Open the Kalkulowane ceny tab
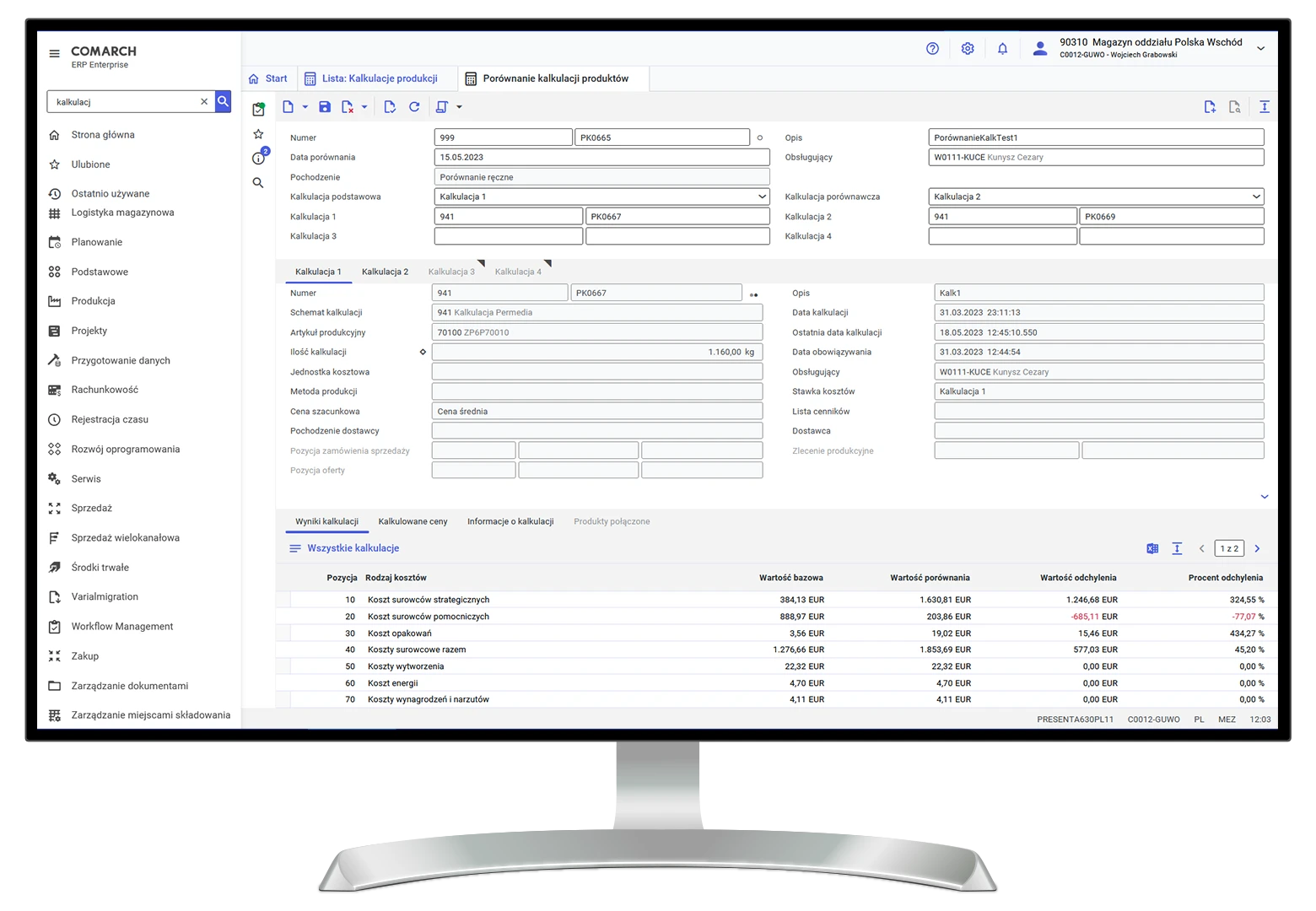1316x911 pixels. point(413,521)
